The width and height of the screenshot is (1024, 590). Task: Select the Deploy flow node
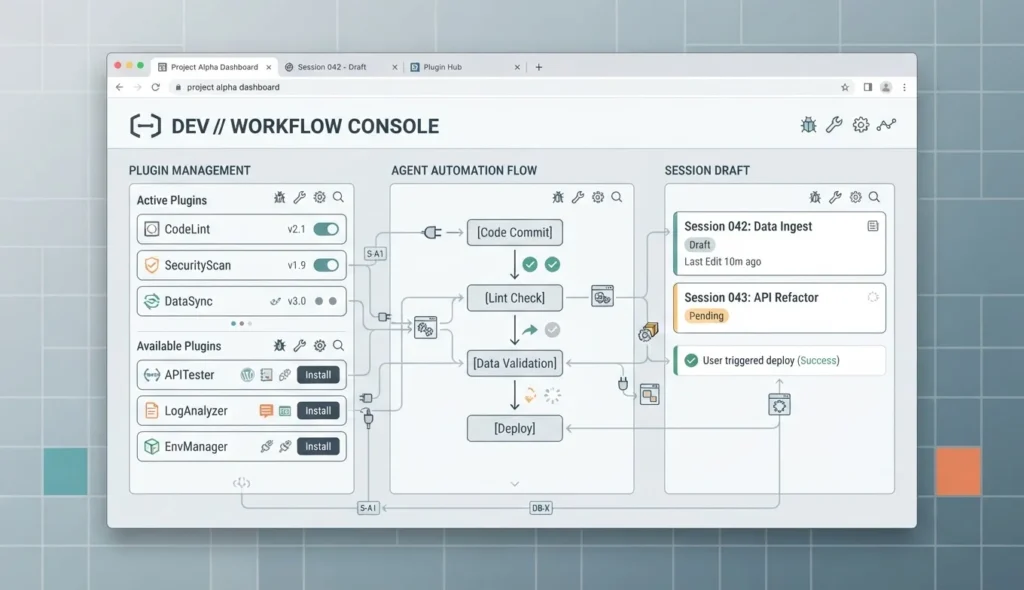pos(515,429)
